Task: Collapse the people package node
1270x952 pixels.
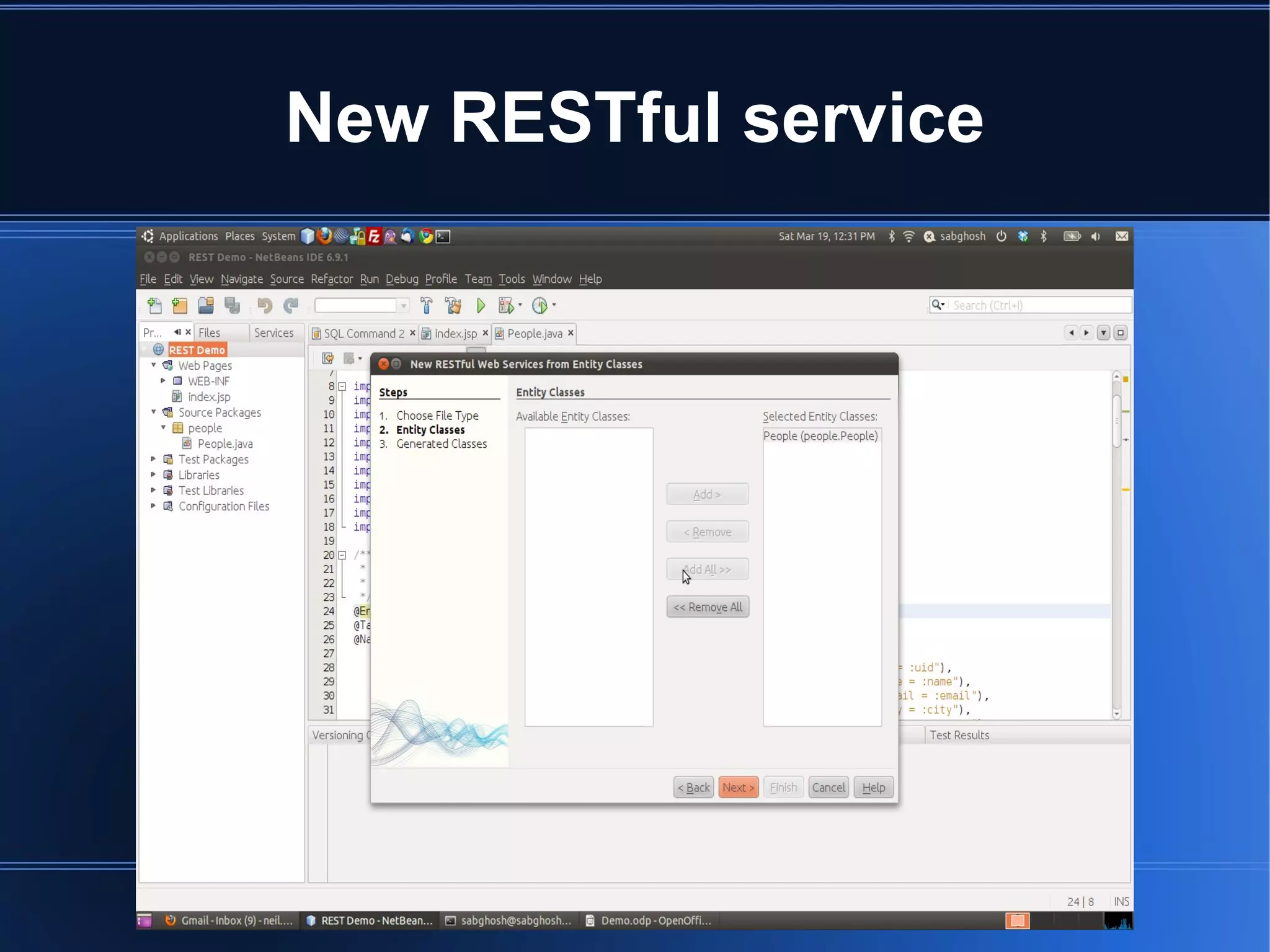Action: pyautogui.click(x=164, y=427)
